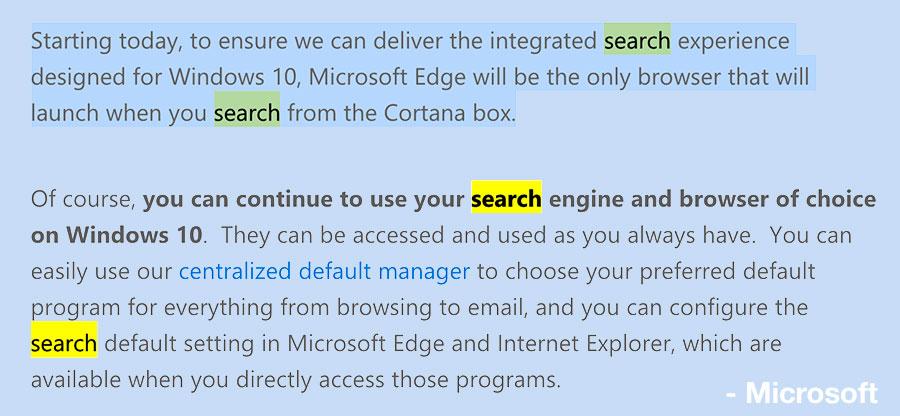Click the yellow highlighted search before engine

(506, 199)
